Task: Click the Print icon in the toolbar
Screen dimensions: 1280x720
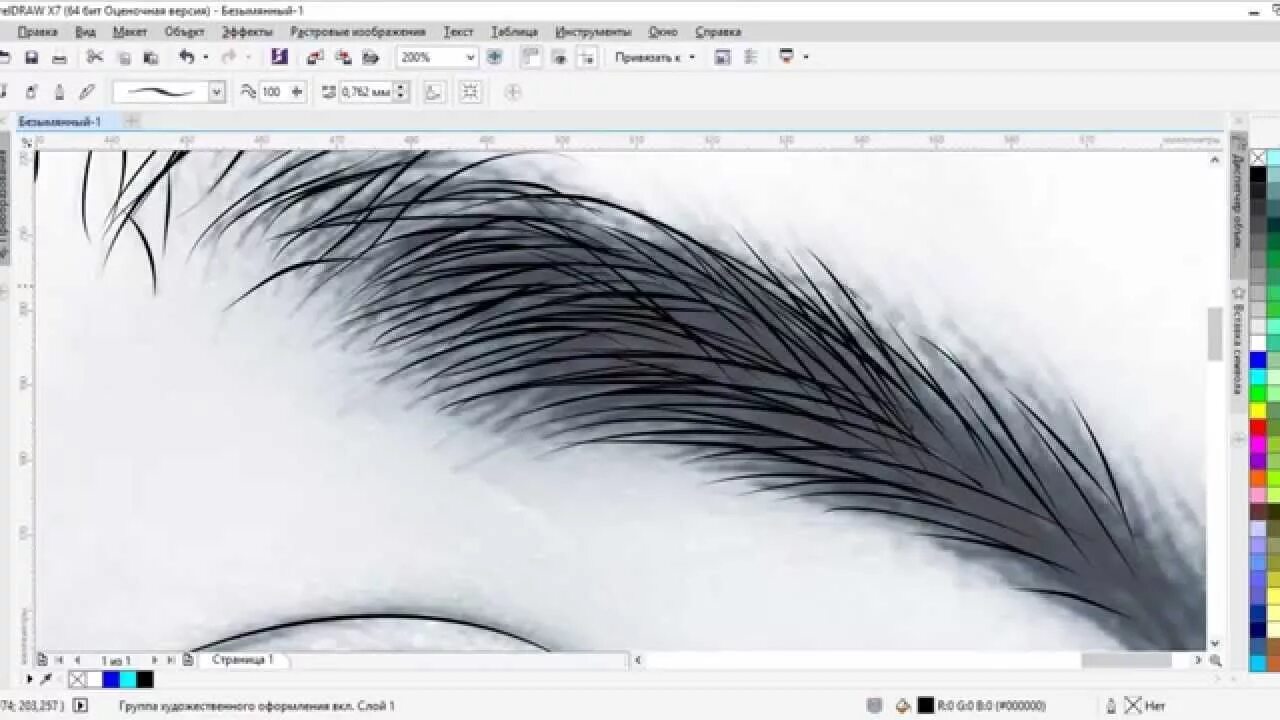Action: click(x=59, y=58)
